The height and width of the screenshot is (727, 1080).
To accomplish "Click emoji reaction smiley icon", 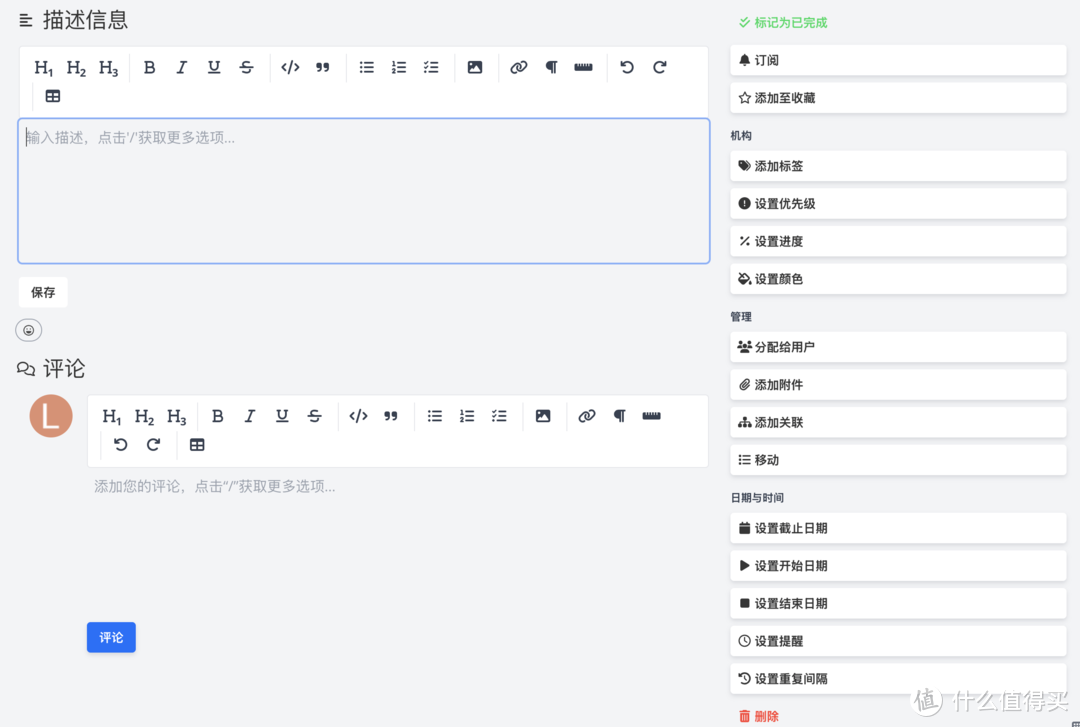I will point(29,330).
